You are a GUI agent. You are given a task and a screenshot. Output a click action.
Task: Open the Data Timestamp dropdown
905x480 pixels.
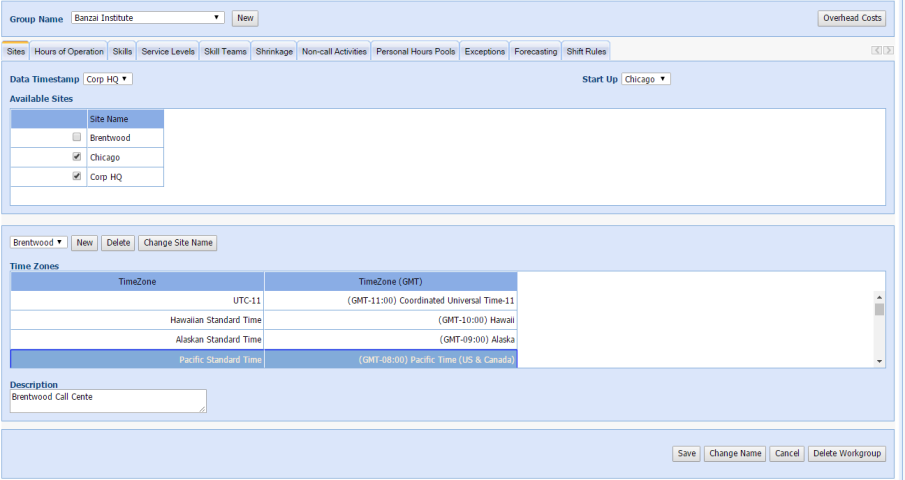pyautogui.click(x=108, y=79)
